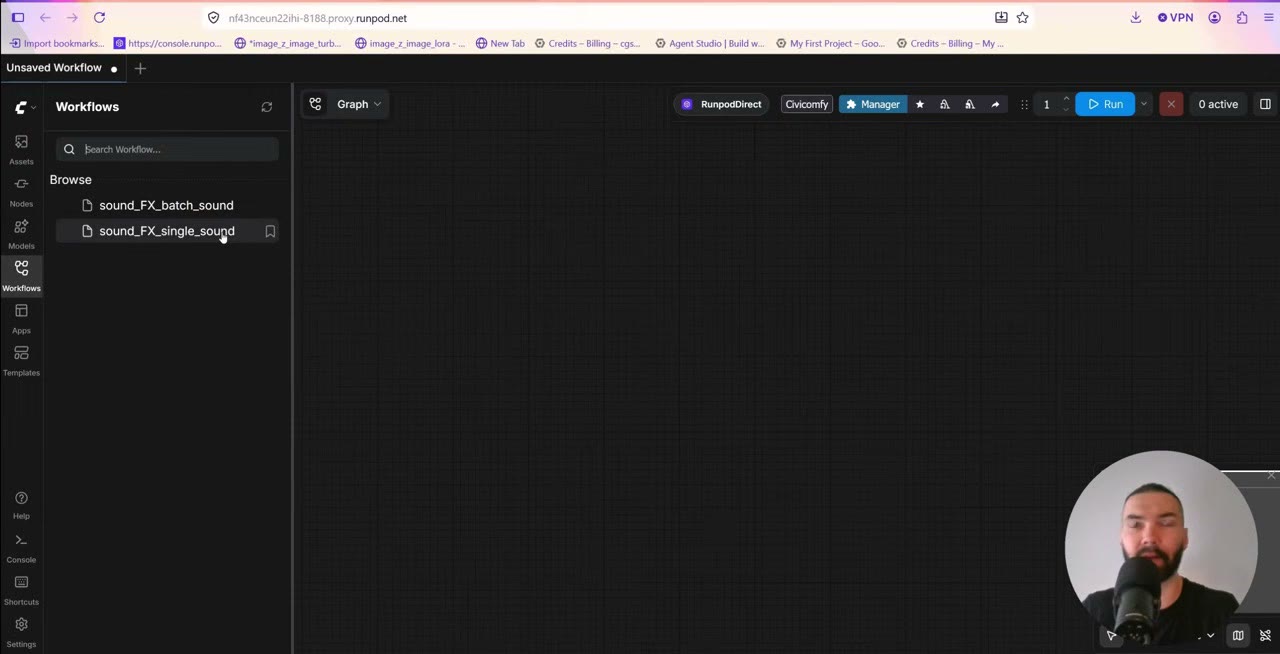Open the Templates sidebar panel
Viewport: 1280px width, 654px height.
(21, 360)
